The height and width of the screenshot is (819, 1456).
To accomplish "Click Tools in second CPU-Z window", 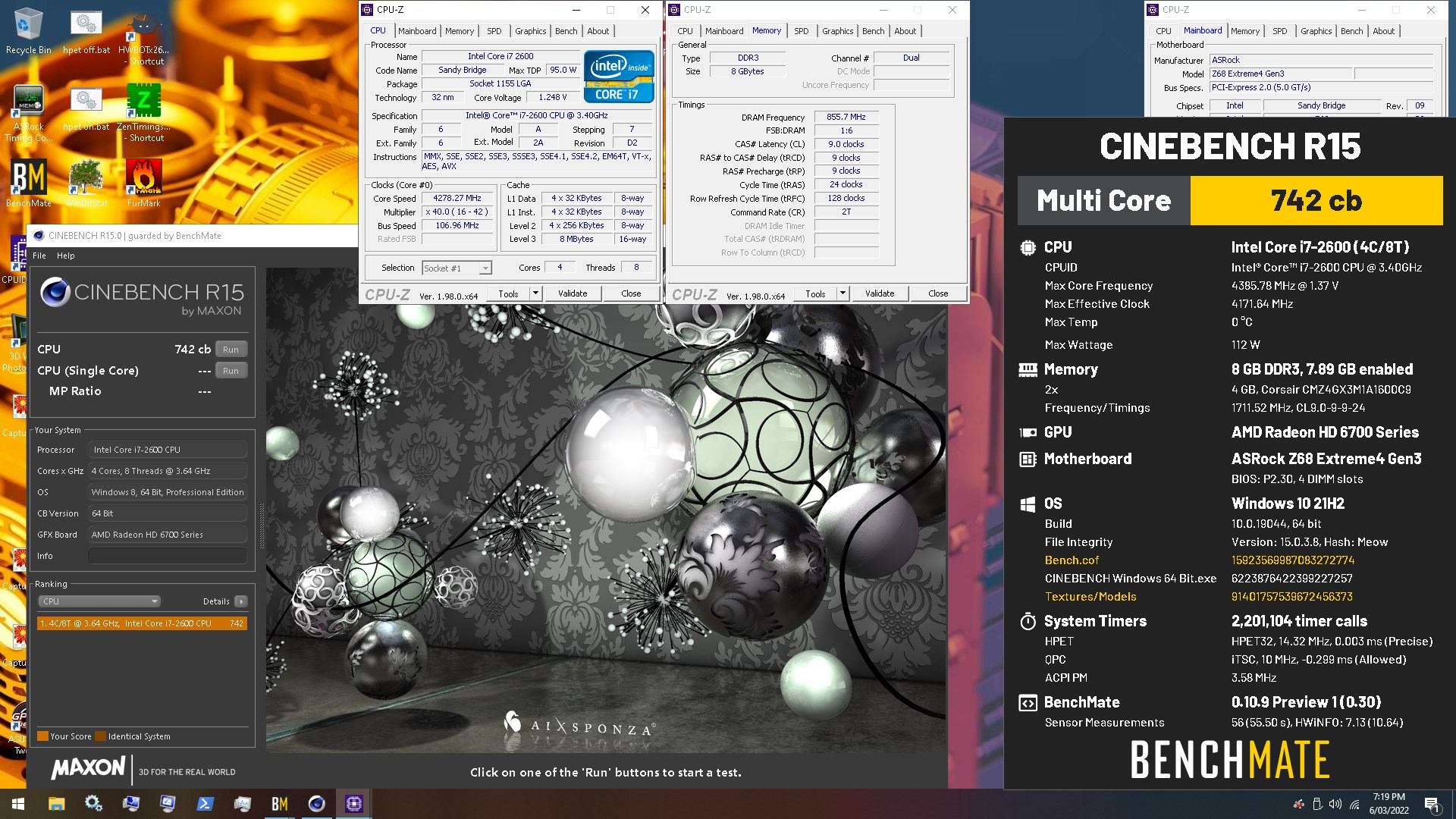I will 815,293.
